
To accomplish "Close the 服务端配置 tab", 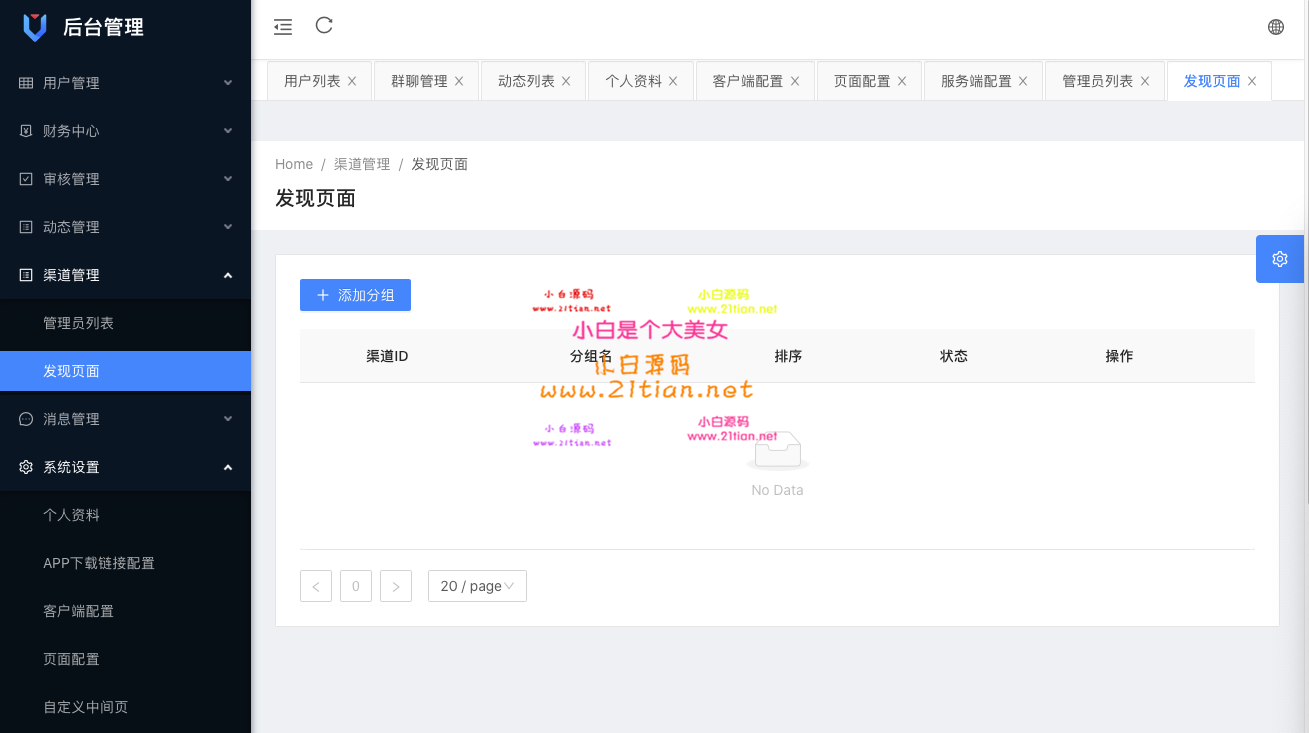I will pyautogui.click(x=1023, y=81).
